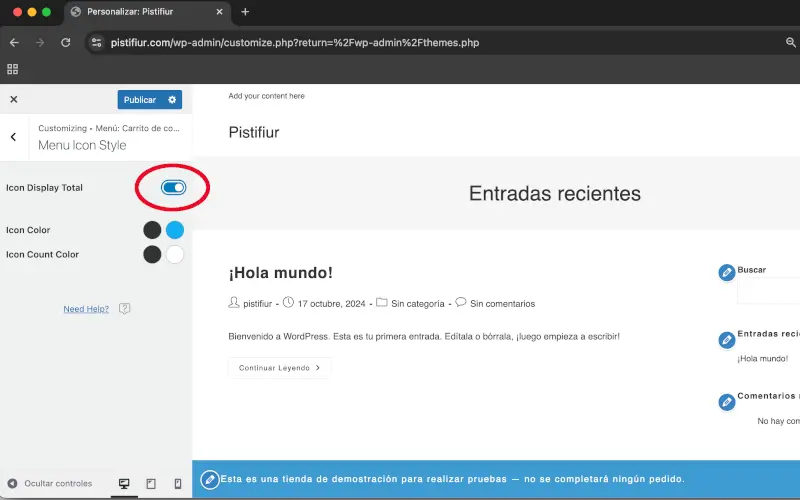Click the help question mark icon
Viewport: 800px width, 500px height.
click(124, 309)
